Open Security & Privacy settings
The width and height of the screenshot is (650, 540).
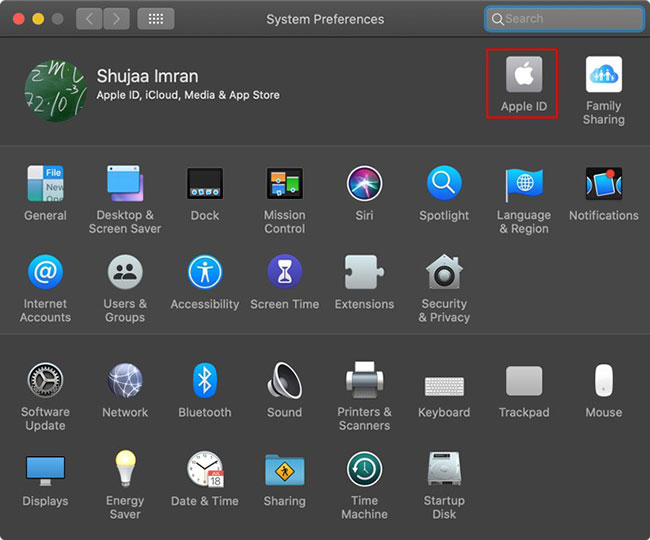[444, 272]
